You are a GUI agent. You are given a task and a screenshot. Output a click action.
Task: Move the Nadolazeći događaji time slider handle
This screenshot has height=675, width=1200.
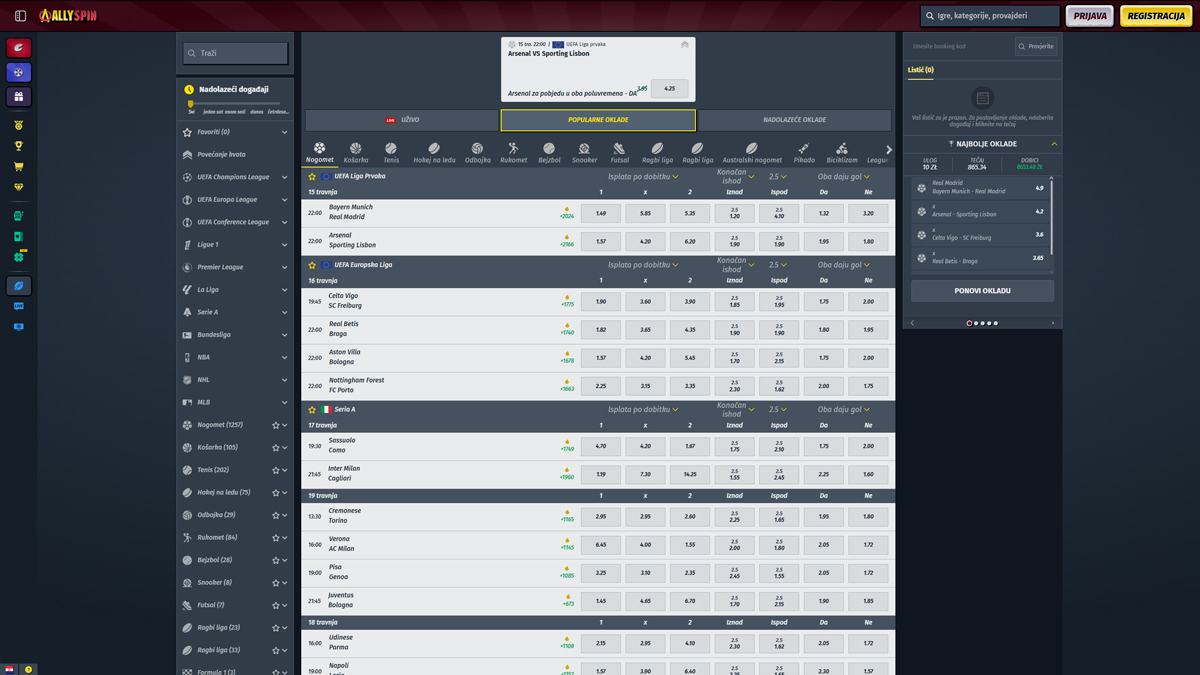click(191, 104)
